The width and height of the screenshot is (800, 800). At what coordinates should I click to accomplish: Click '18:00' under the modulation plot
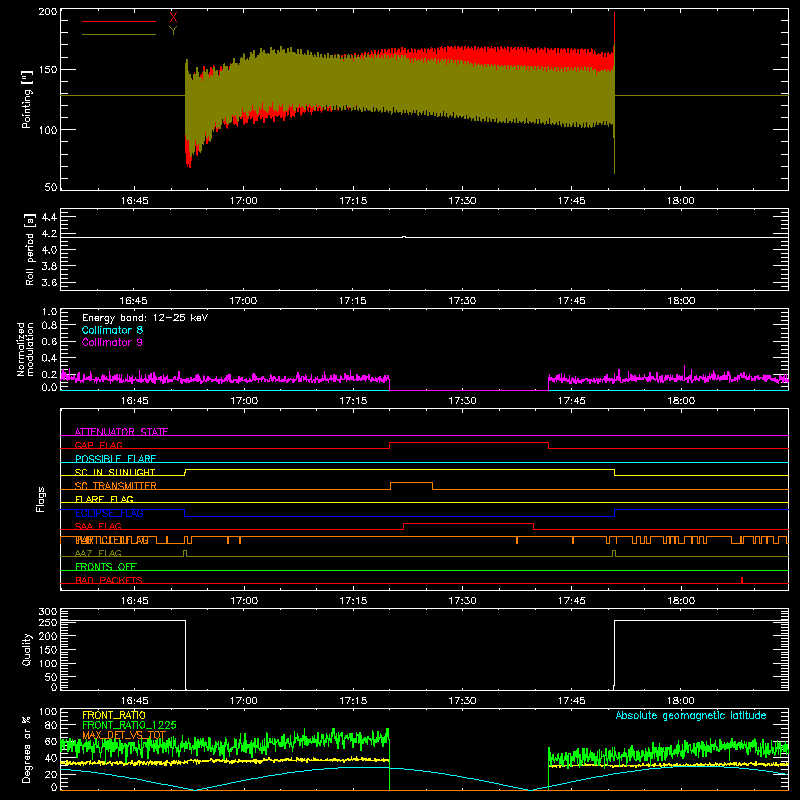pos(681,401)
